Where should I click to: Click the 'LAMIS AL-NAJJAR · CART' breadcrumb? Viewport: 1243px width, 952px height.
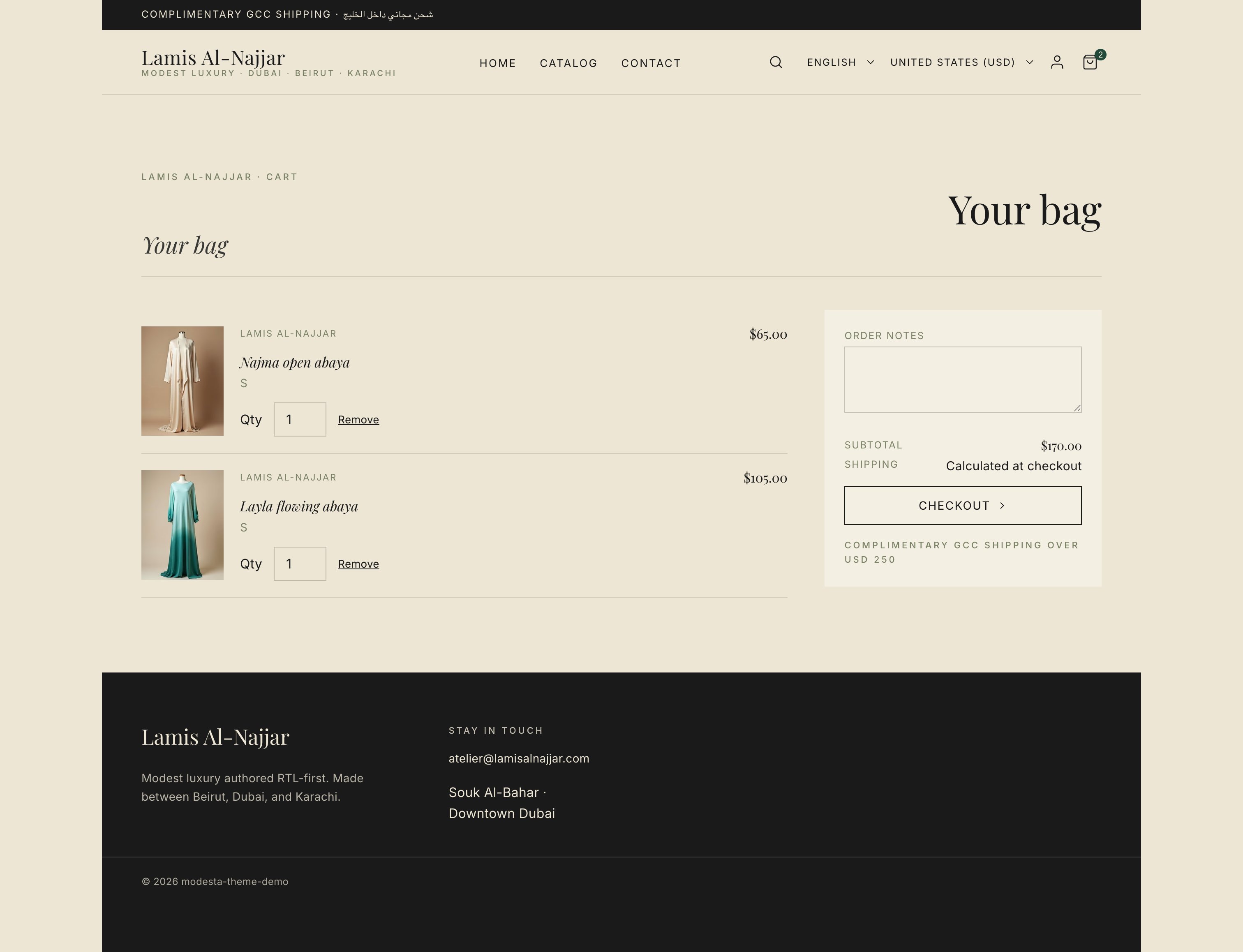click(x=219, y=177)
